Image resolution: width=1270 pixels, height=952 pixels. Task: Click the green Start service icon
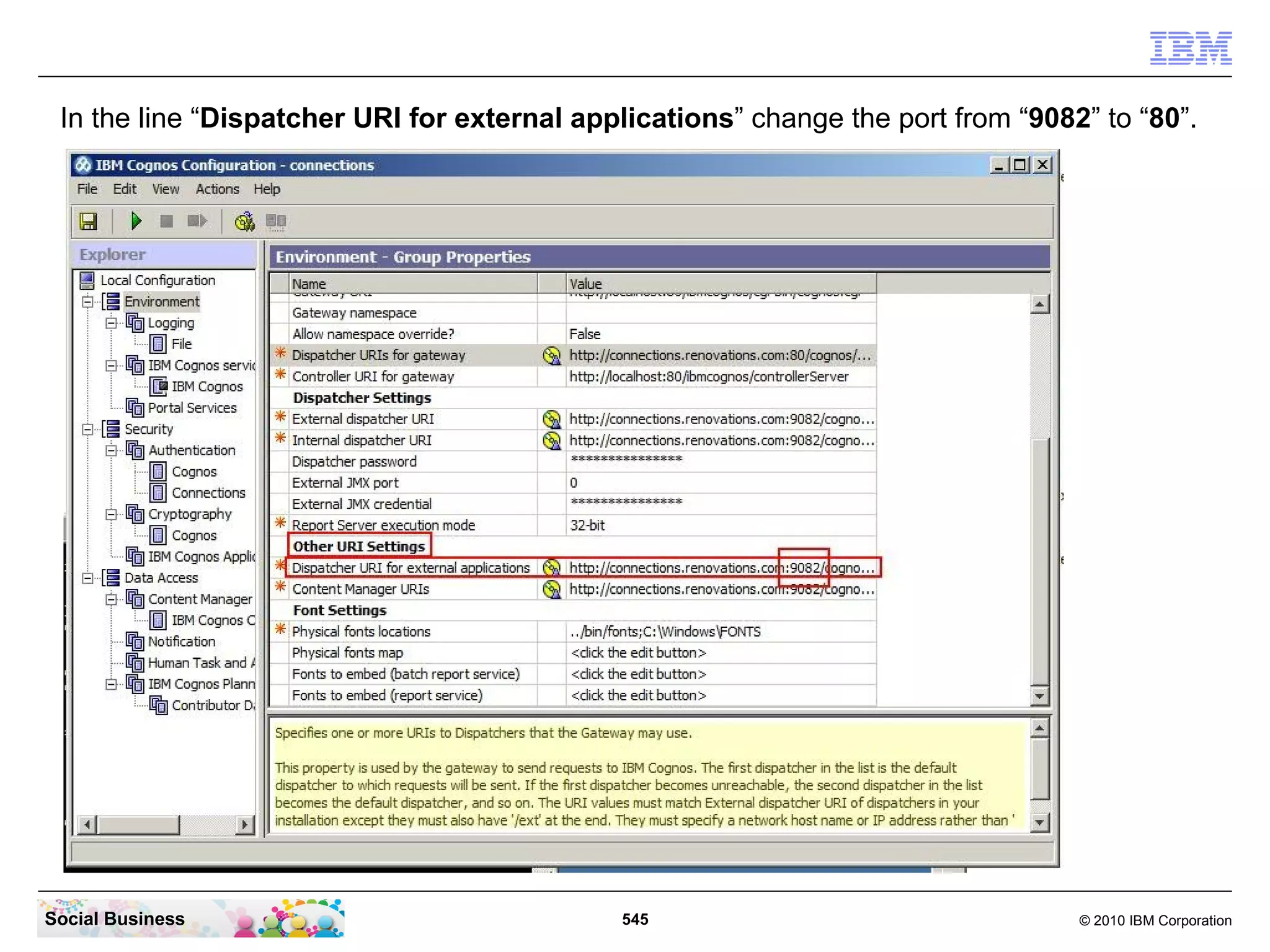pyautogui.click(x=136, y=221)
